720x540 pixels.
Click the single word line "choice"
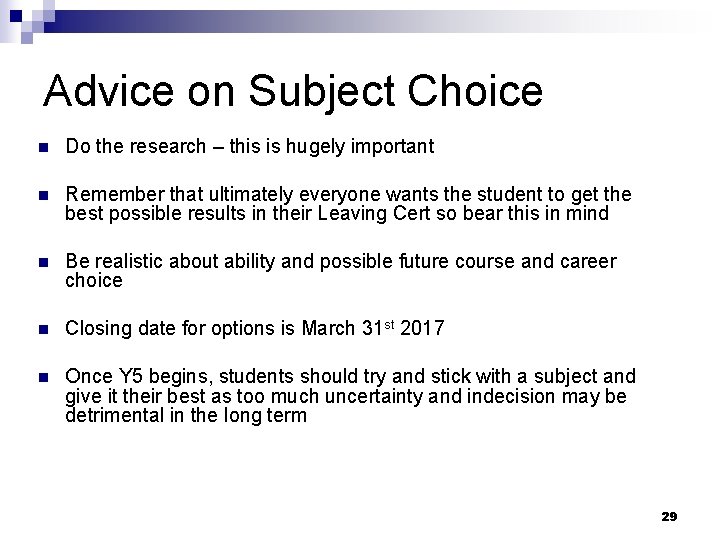click(x=93, y=280)
